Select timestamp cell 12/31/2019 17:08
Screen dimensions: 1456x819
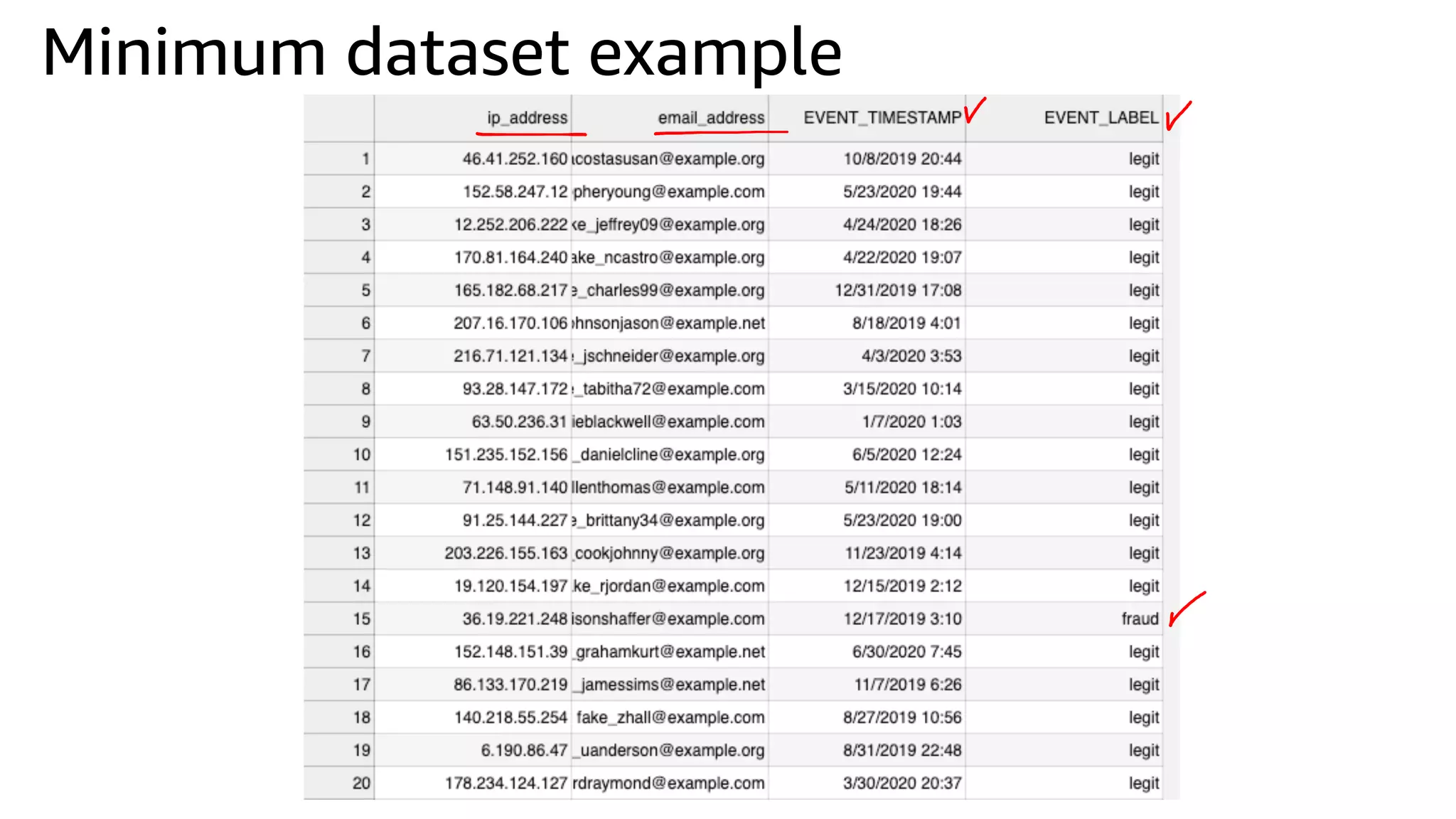coord(867,290)
